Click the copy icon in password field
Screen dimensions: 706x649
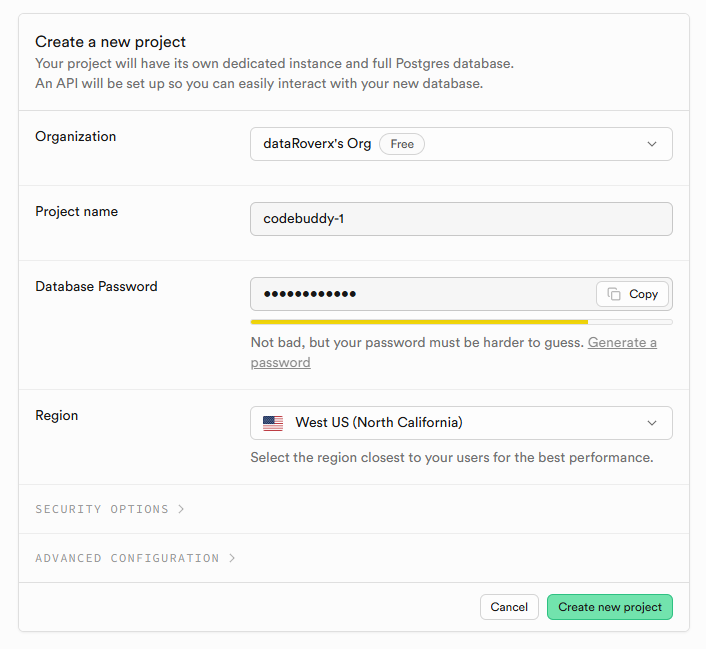614,294
